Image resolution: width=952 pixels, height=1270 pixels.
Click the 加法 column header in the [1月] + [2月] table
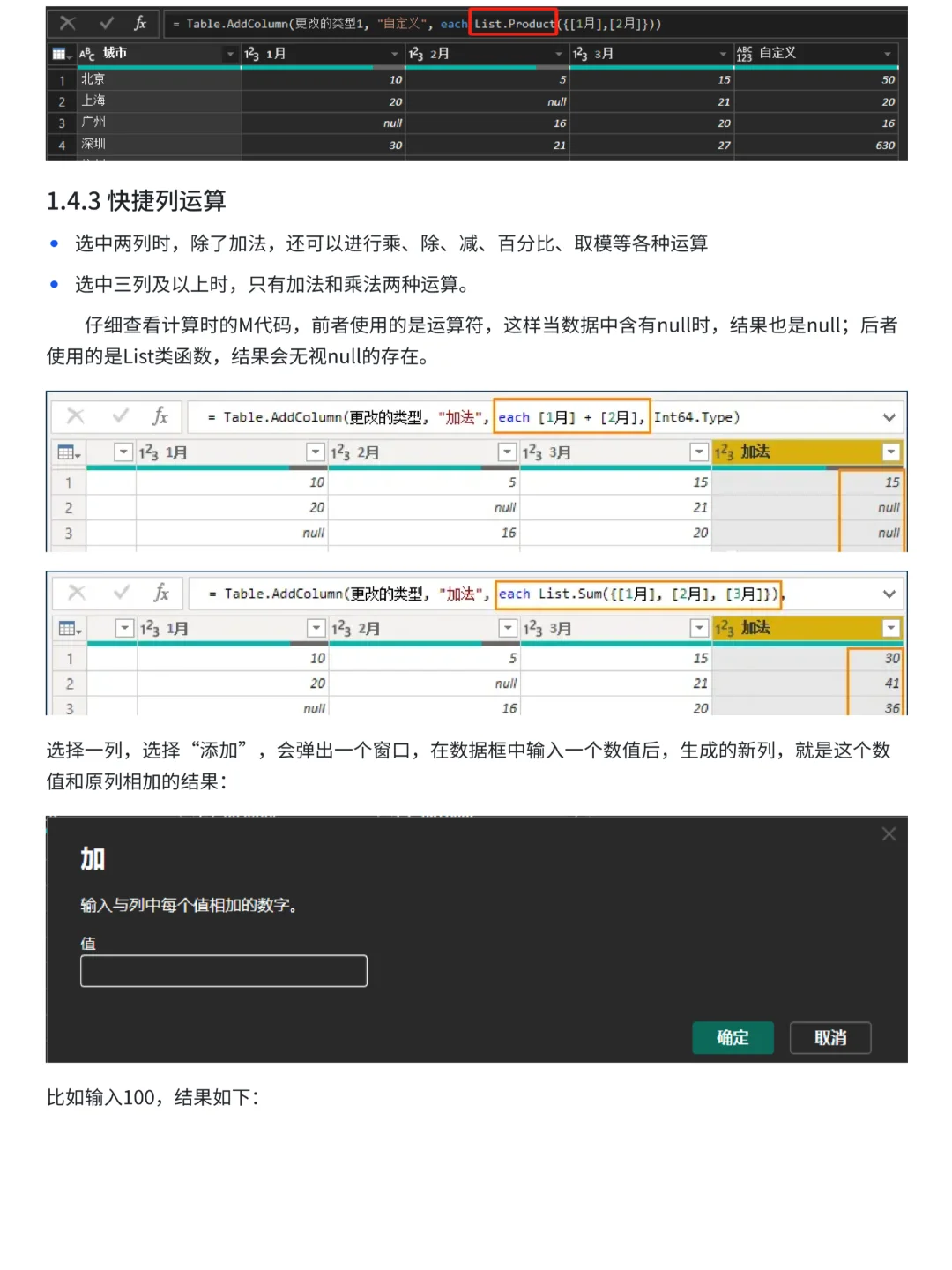807,452
